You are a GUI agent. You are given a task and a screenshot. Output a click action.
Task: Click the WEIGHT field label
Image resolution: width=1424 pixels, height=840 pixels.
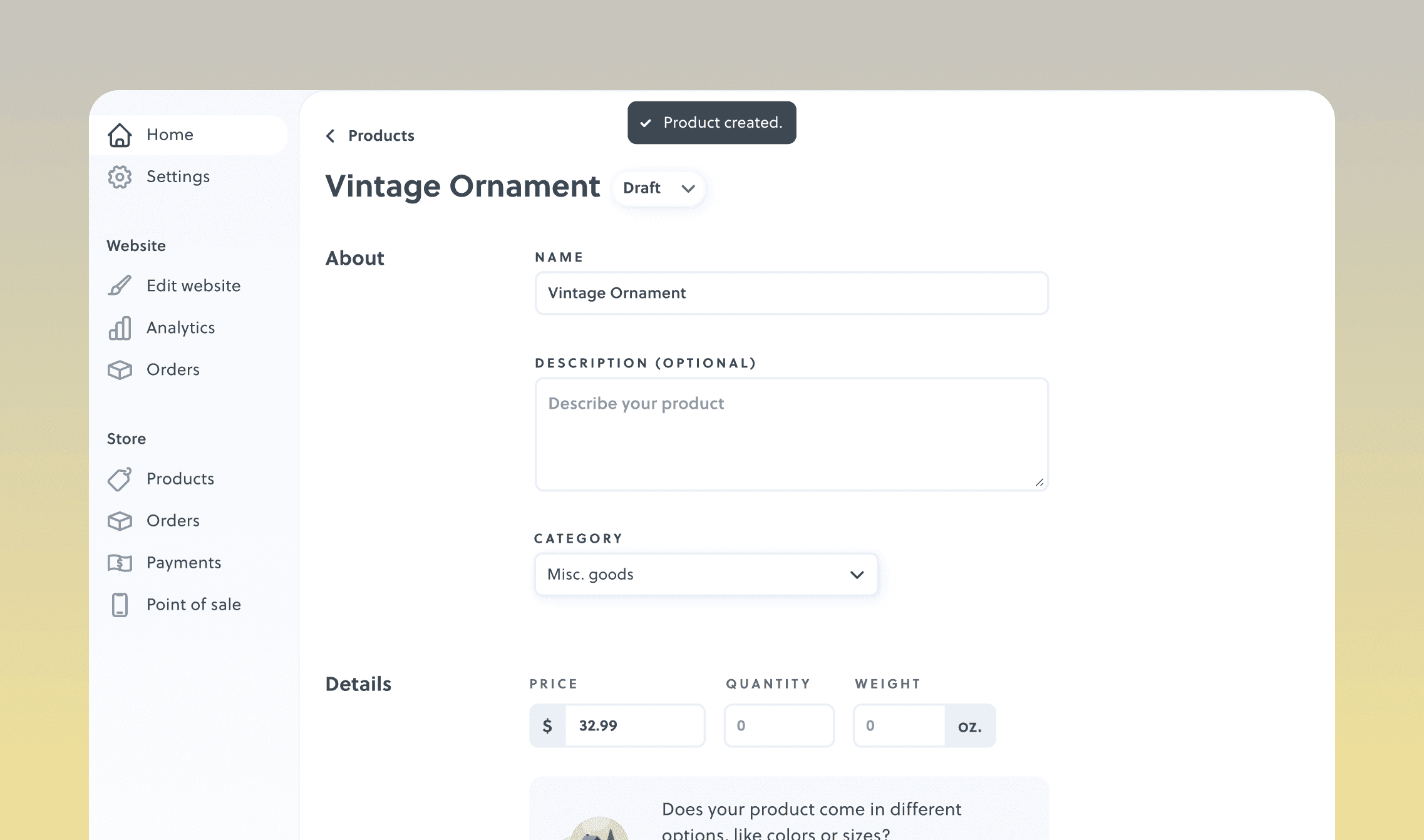click(x=888, y=684)
